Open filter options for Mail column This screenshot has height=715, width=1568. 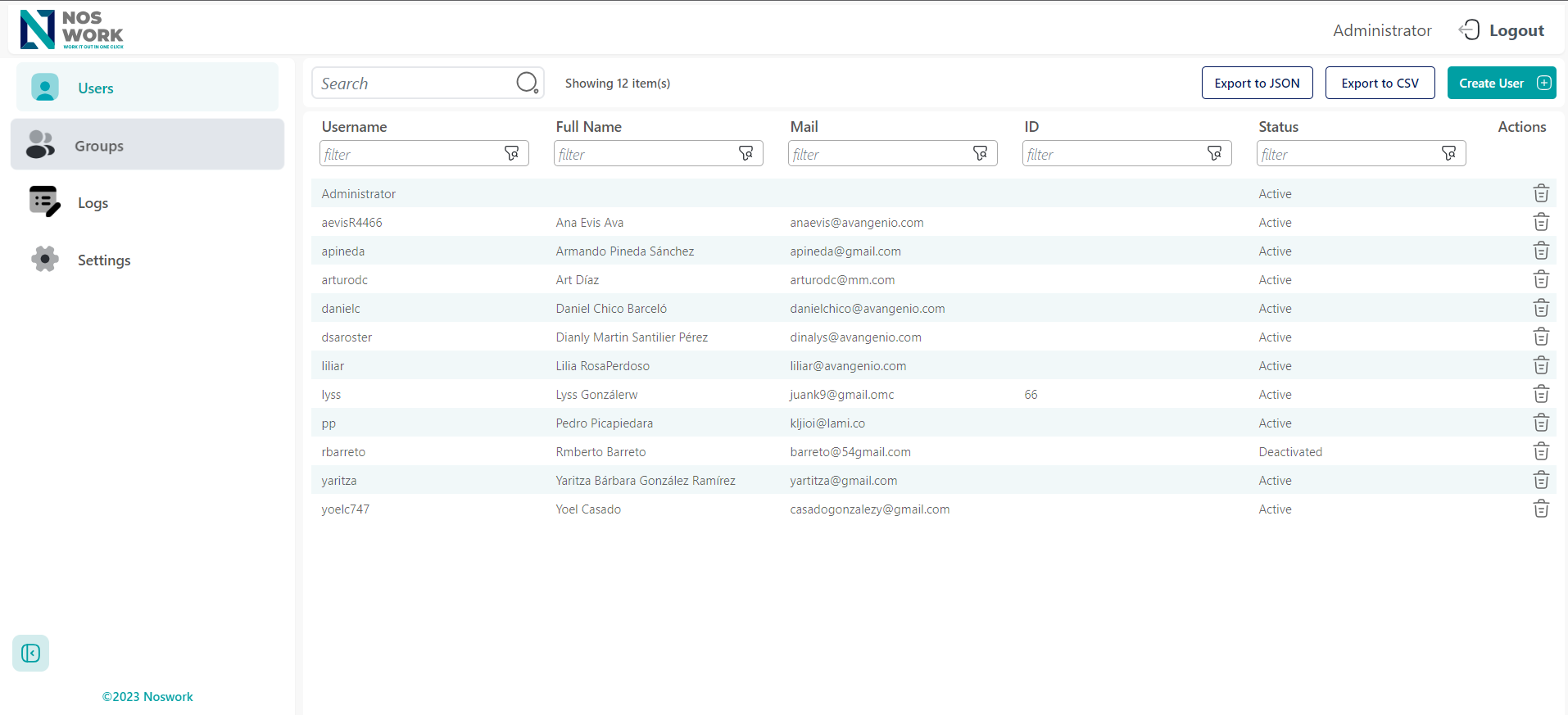[980, 153]
